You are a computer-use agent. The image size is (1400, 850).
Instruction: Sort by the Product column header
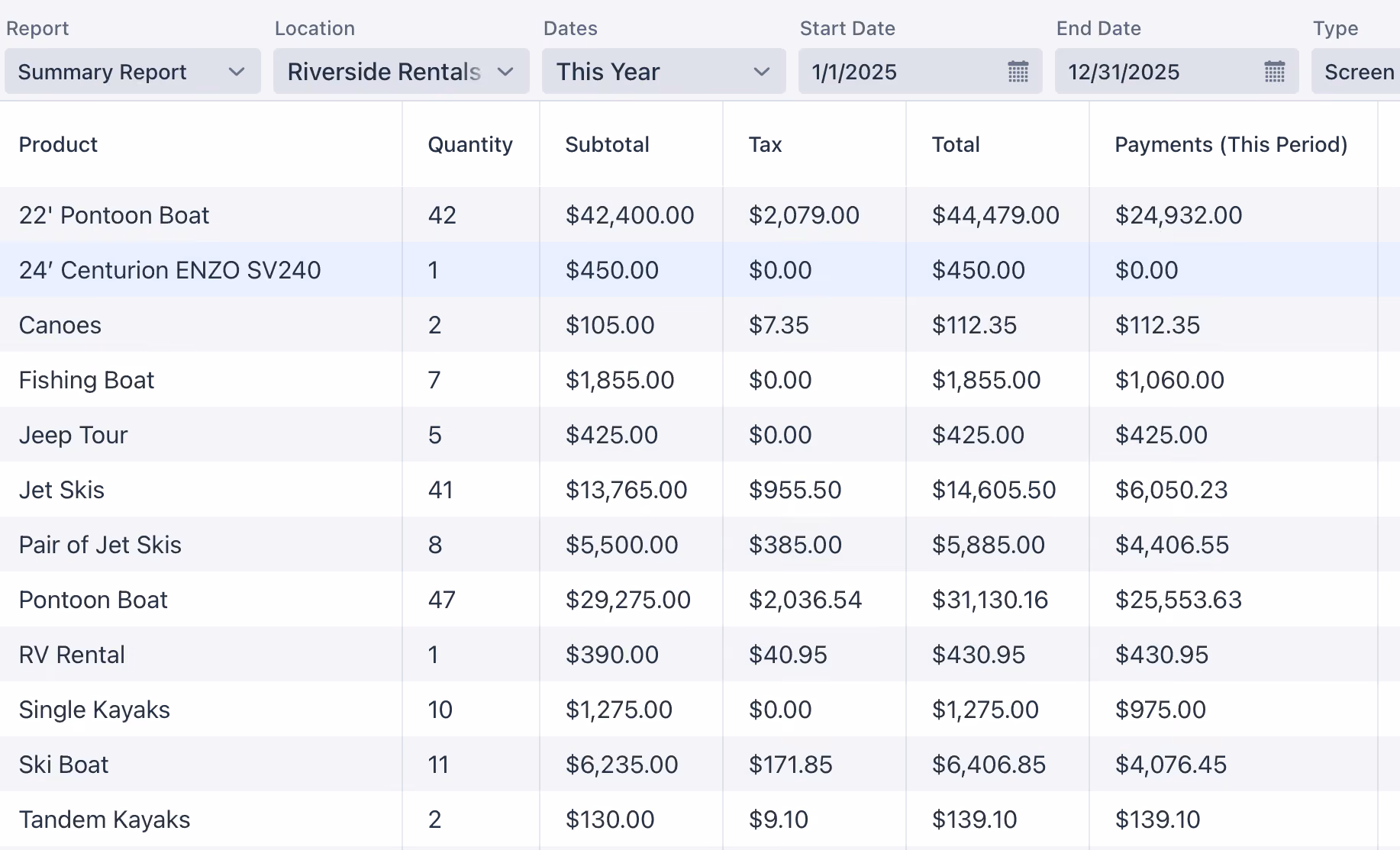tap(58, 144)
